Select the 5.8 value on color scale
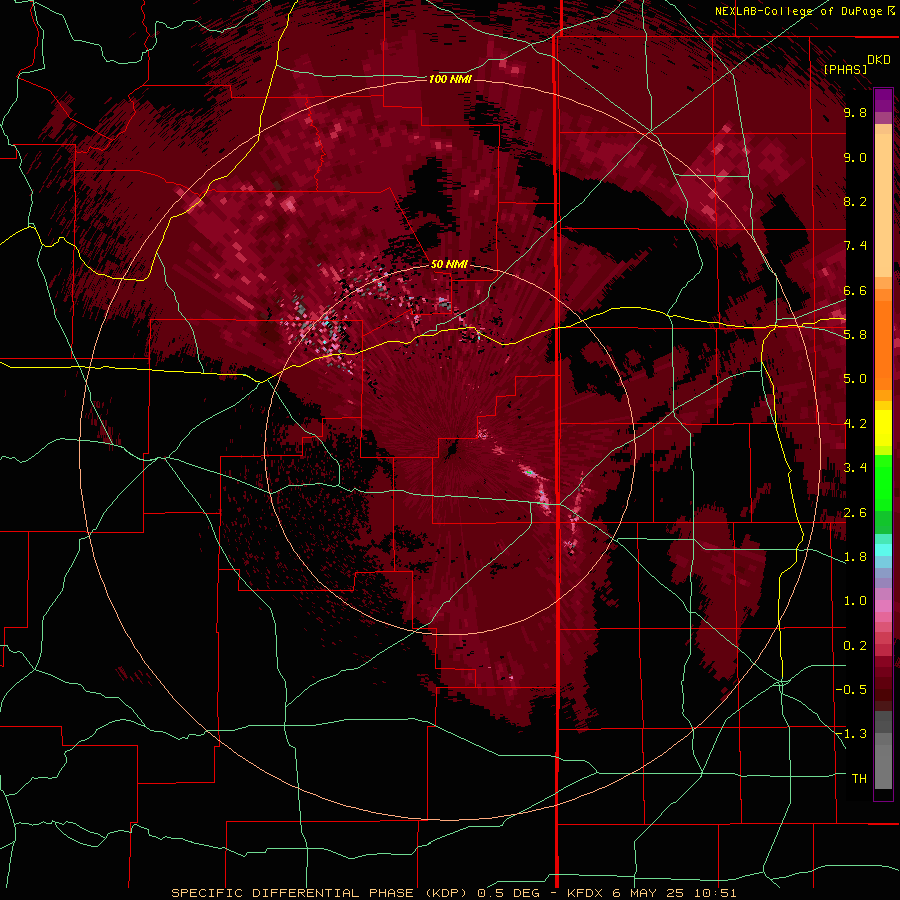Viewport: 900px width, 900px height. 855,335
